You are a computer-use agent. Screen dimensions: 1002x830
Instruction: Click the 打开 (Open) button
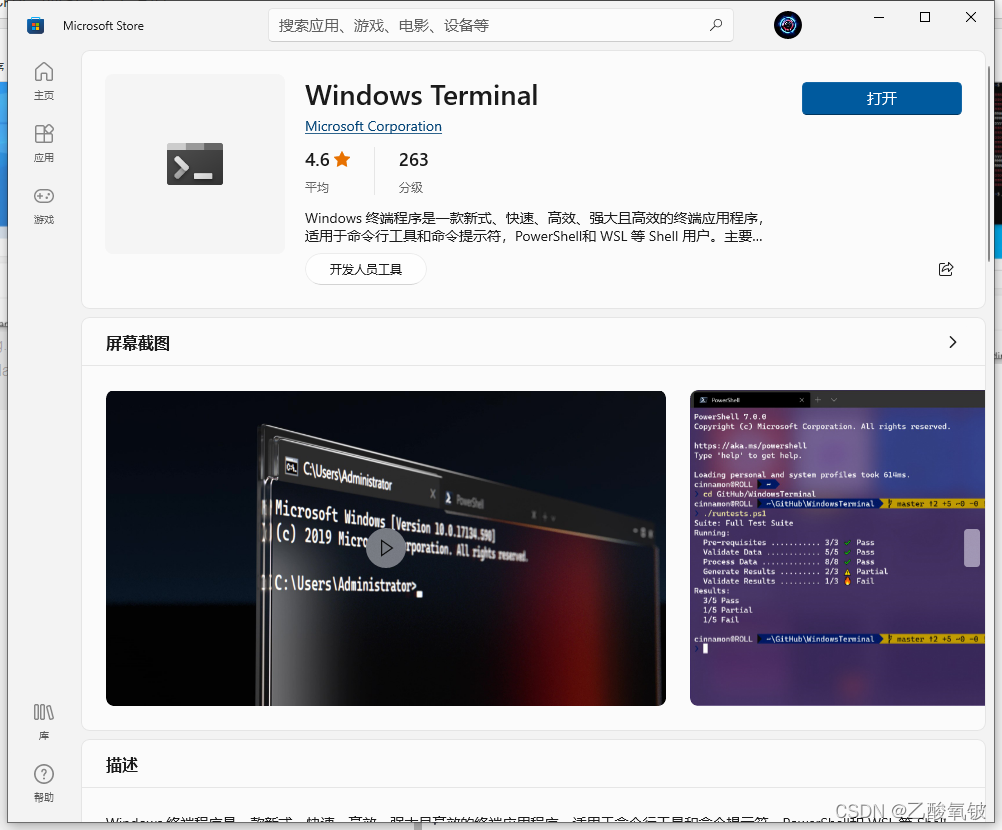coord(881,98)
